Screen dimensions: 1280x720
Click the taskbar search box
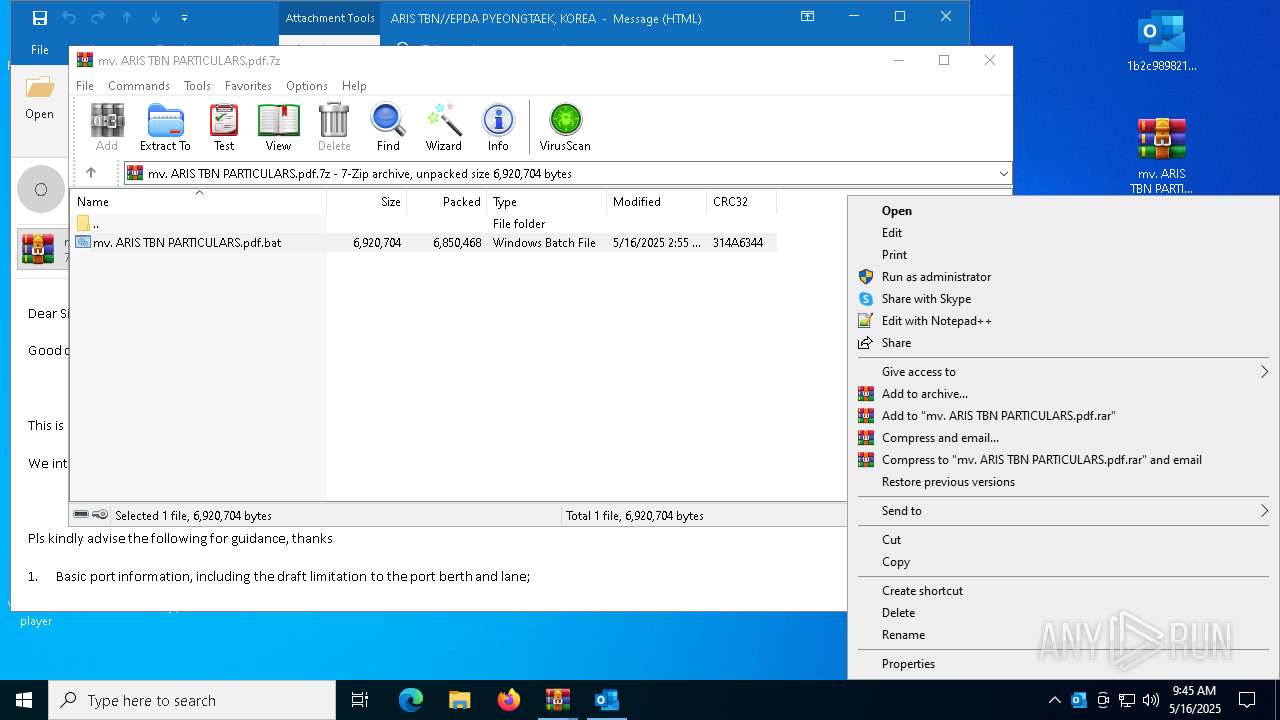(x=192, y=700)
